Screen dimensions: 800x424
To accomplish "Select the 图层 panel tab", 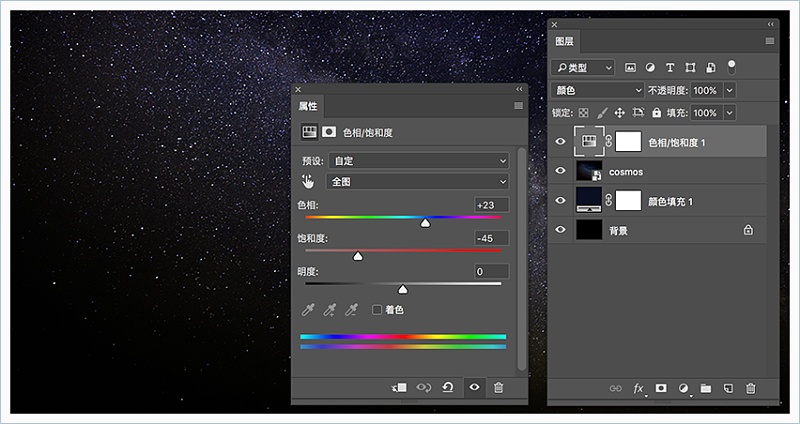I will click(565, 42).
